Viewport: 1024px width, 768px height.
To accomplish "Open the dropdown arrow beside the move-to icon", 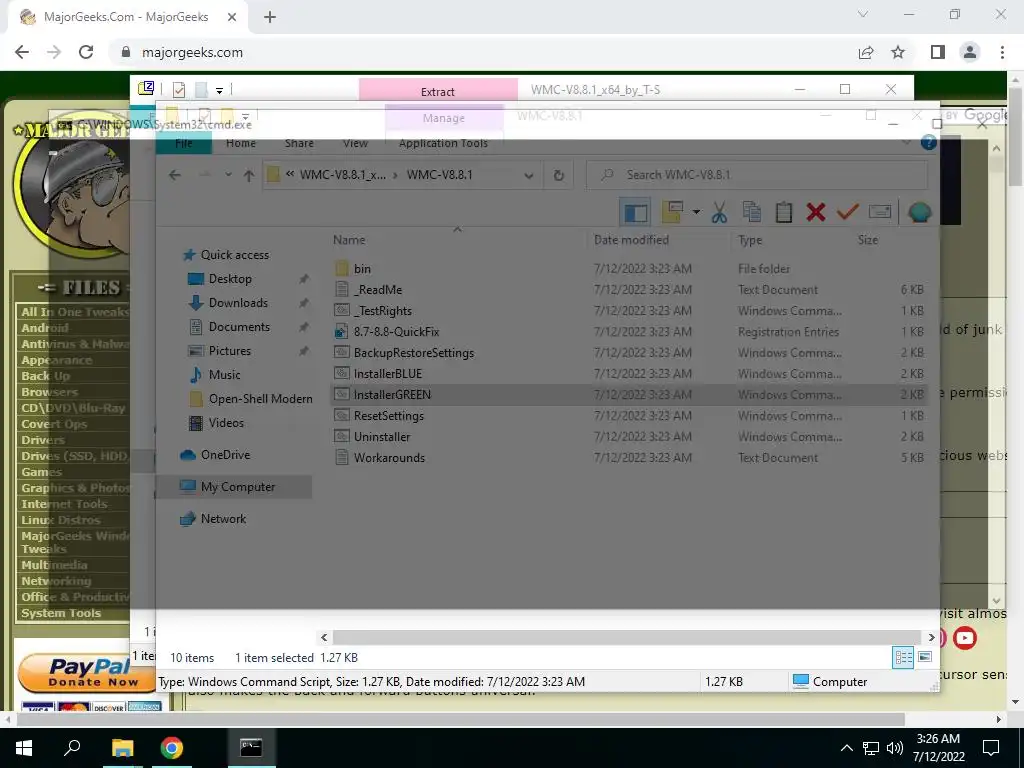I will coord(696,212).
